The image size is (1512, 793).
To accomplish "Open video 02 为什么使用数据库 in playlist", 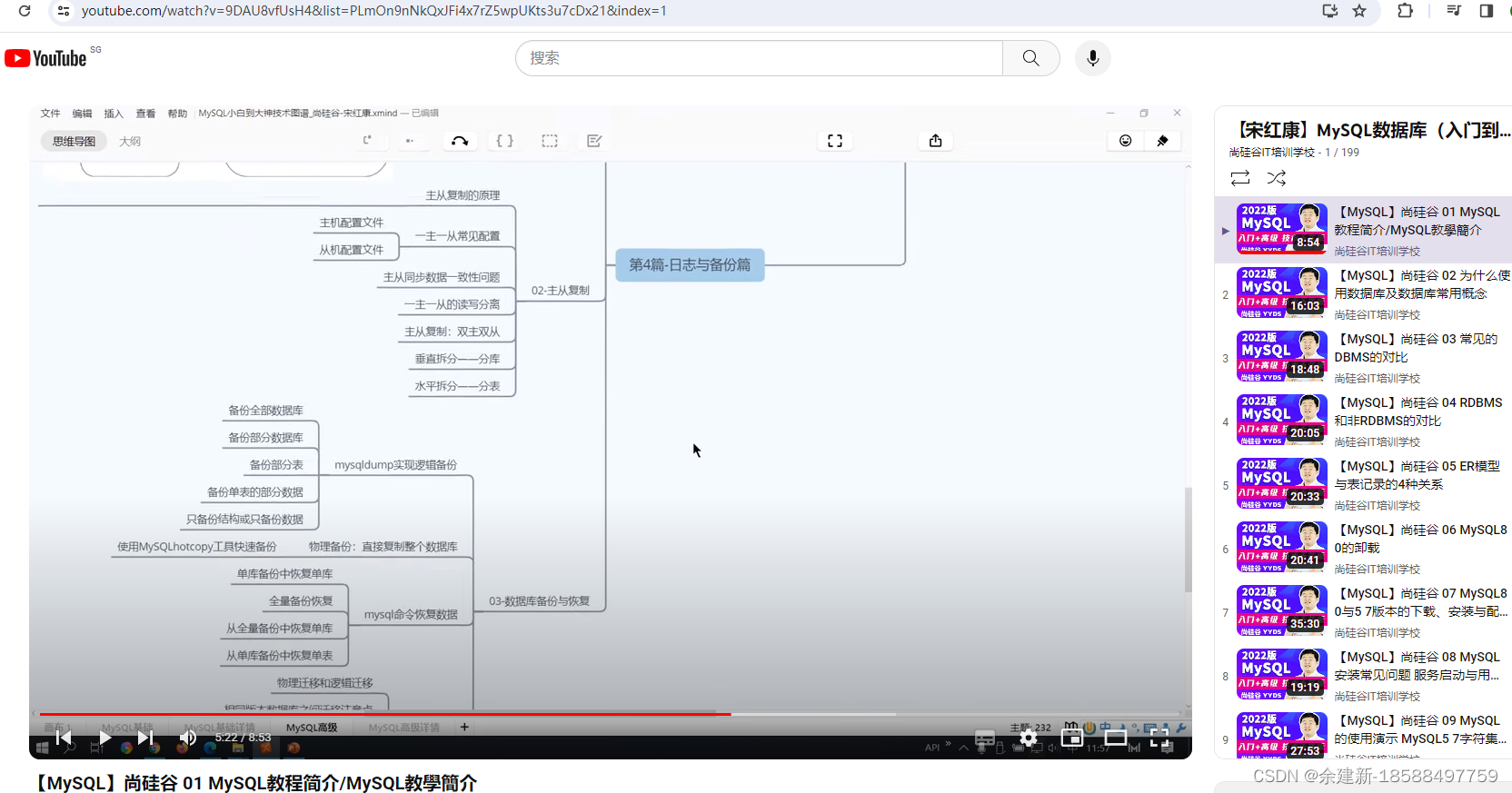I will point(1363,294).
